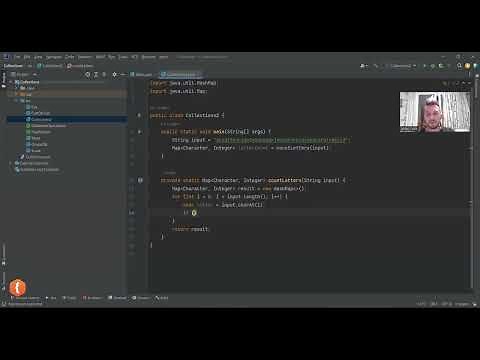Open the File menu
The height and width of the screenshot is (360, 480).
pyautogui.click(x=17, y=57)
